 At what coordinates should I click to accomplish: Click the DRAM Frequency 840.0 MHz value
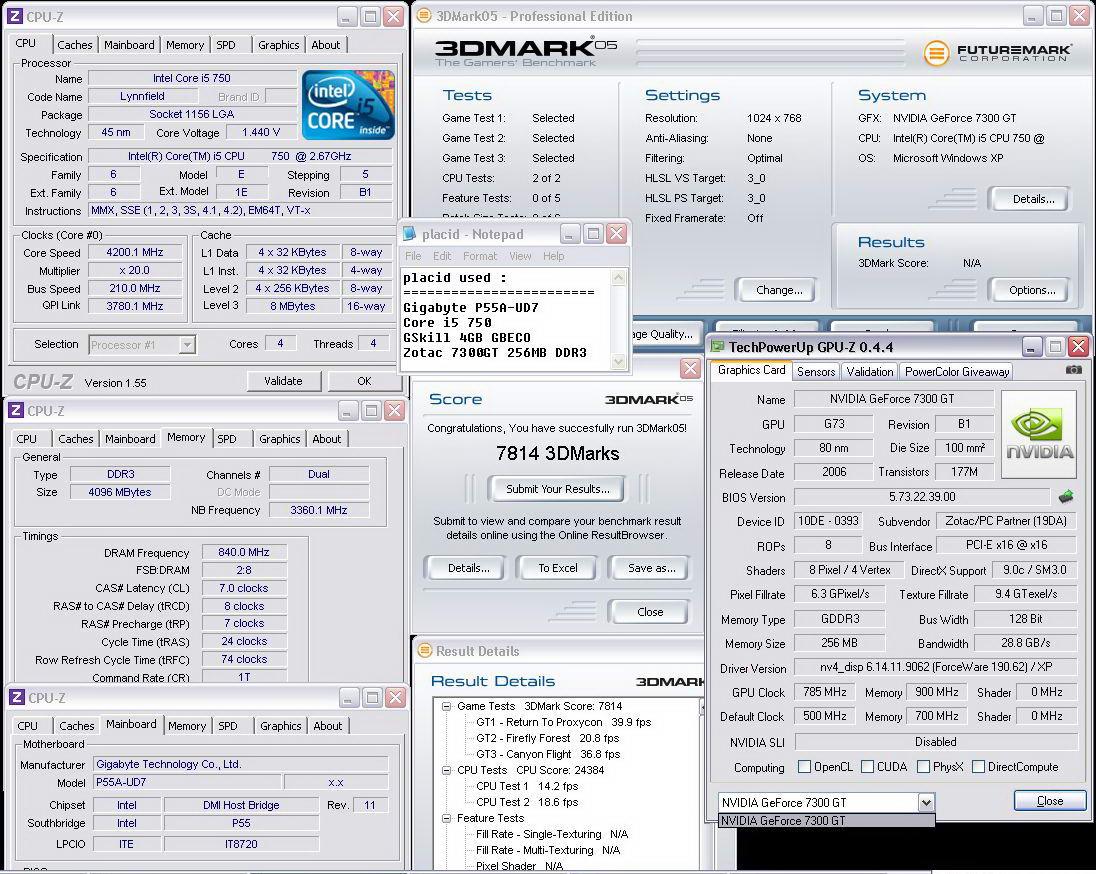click(x=244, y=552)
